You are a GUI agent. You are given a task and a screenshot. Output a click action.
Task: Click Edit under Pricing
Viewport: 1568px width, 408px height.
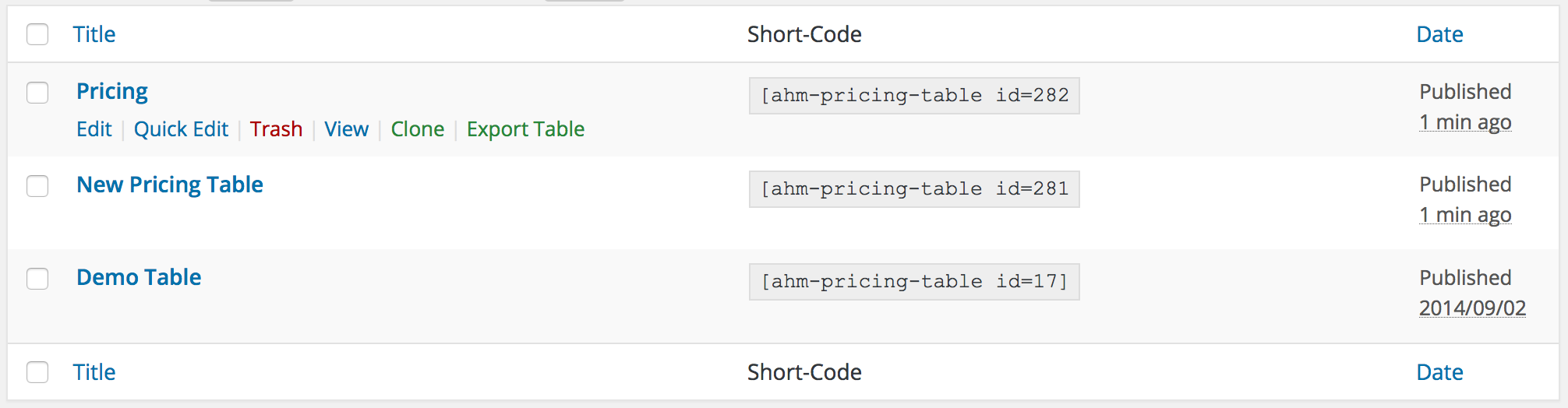(94, 129)
